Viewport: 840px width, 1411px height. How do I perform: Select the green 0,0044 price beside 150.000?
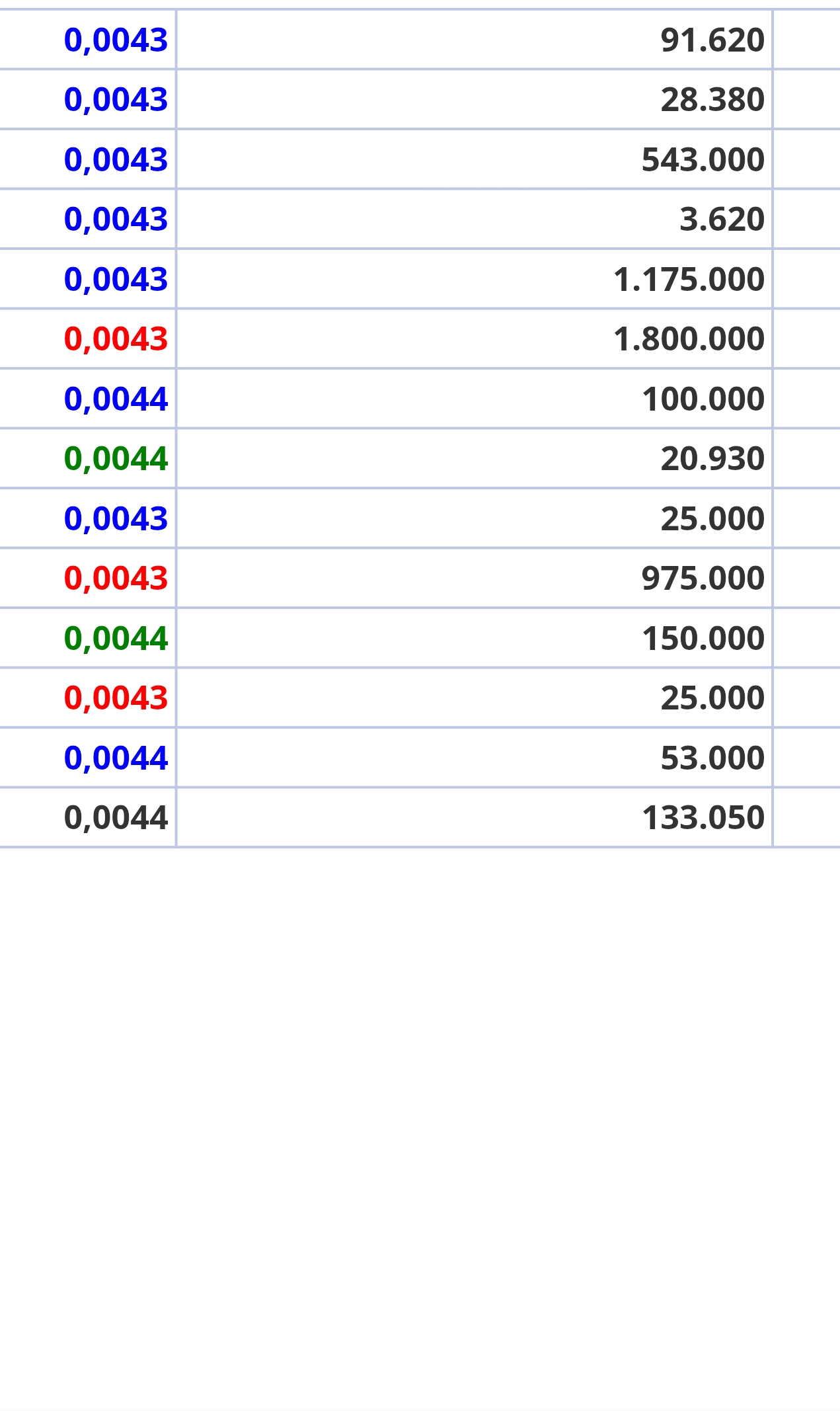pos(116,639)
